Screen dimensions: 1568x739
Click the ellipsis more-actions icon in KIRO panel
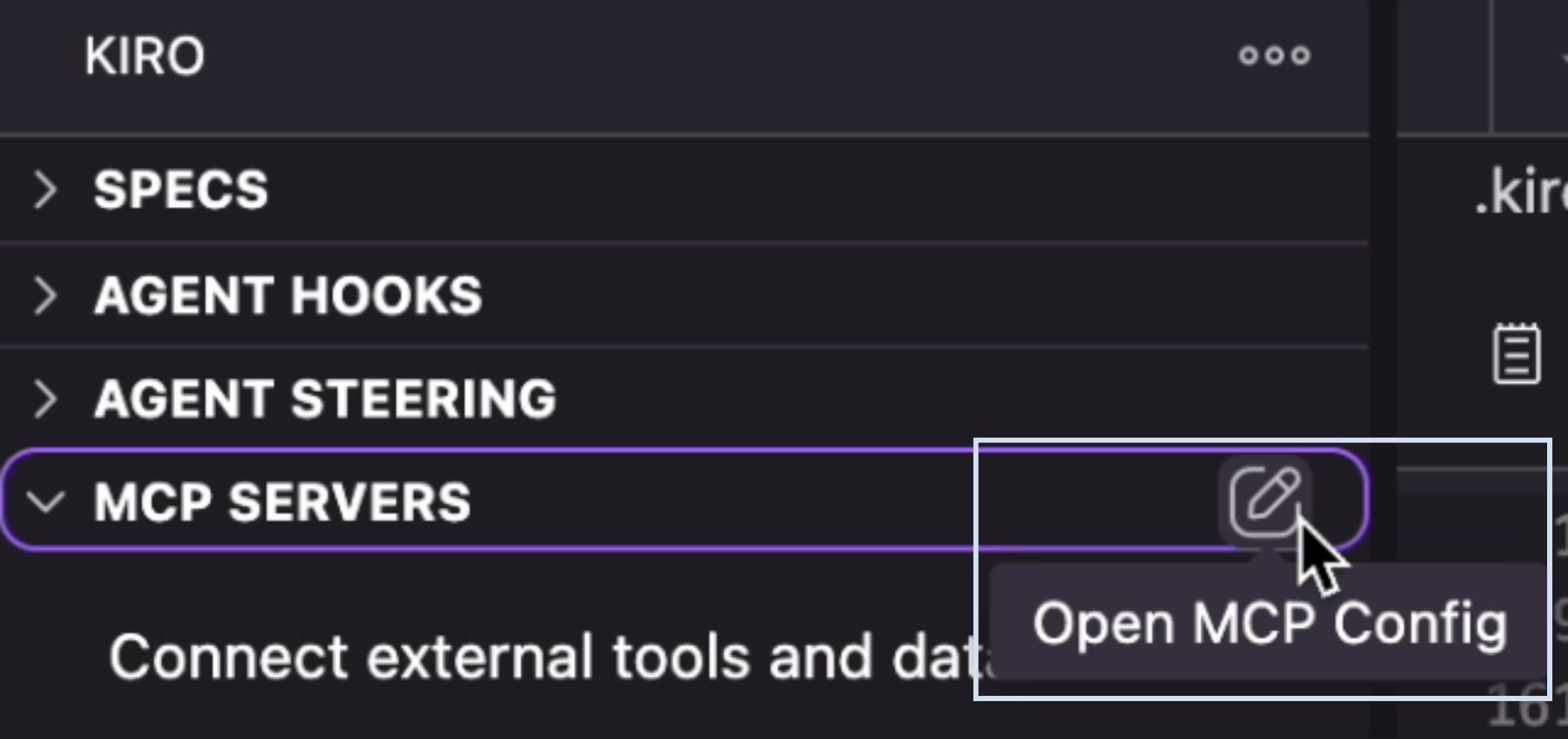(x=1274, y=56)
